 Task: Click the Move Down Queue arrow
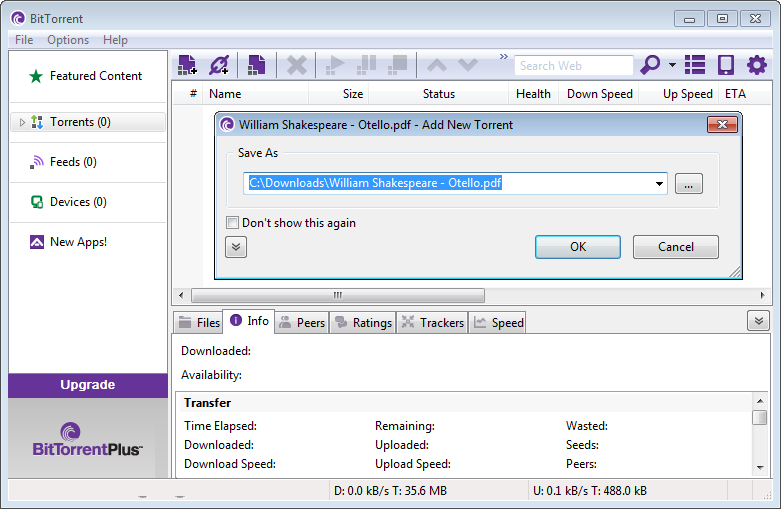pyautogui.click(x=468, y=65)
